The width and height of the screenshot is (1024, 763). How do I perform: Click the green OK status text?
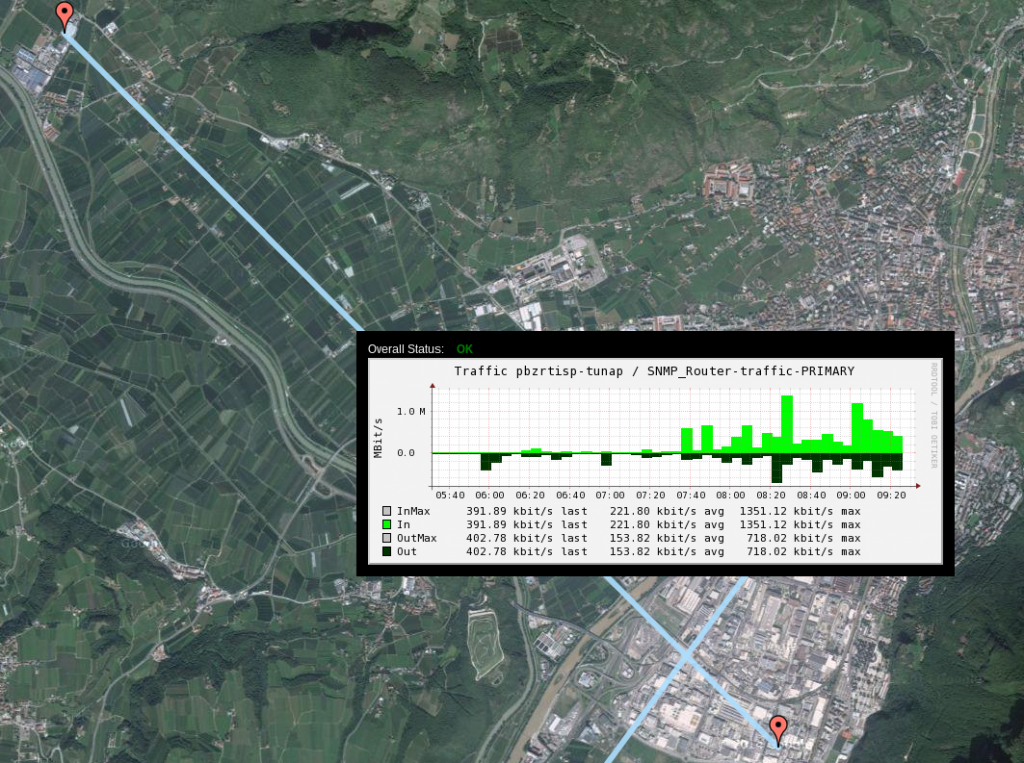coord(464,349)
